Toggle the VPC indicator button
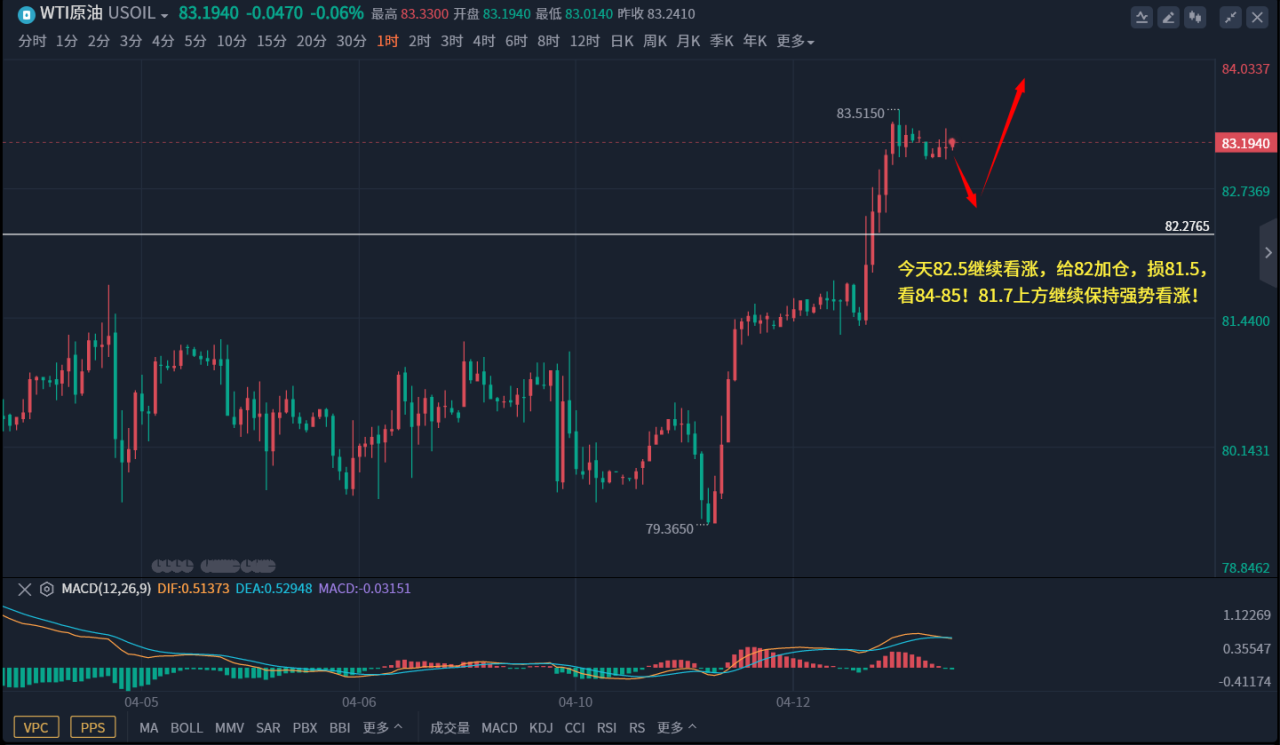Image resolution: width=1280 pixels, height=745 pixels. (x=36, y=727)
